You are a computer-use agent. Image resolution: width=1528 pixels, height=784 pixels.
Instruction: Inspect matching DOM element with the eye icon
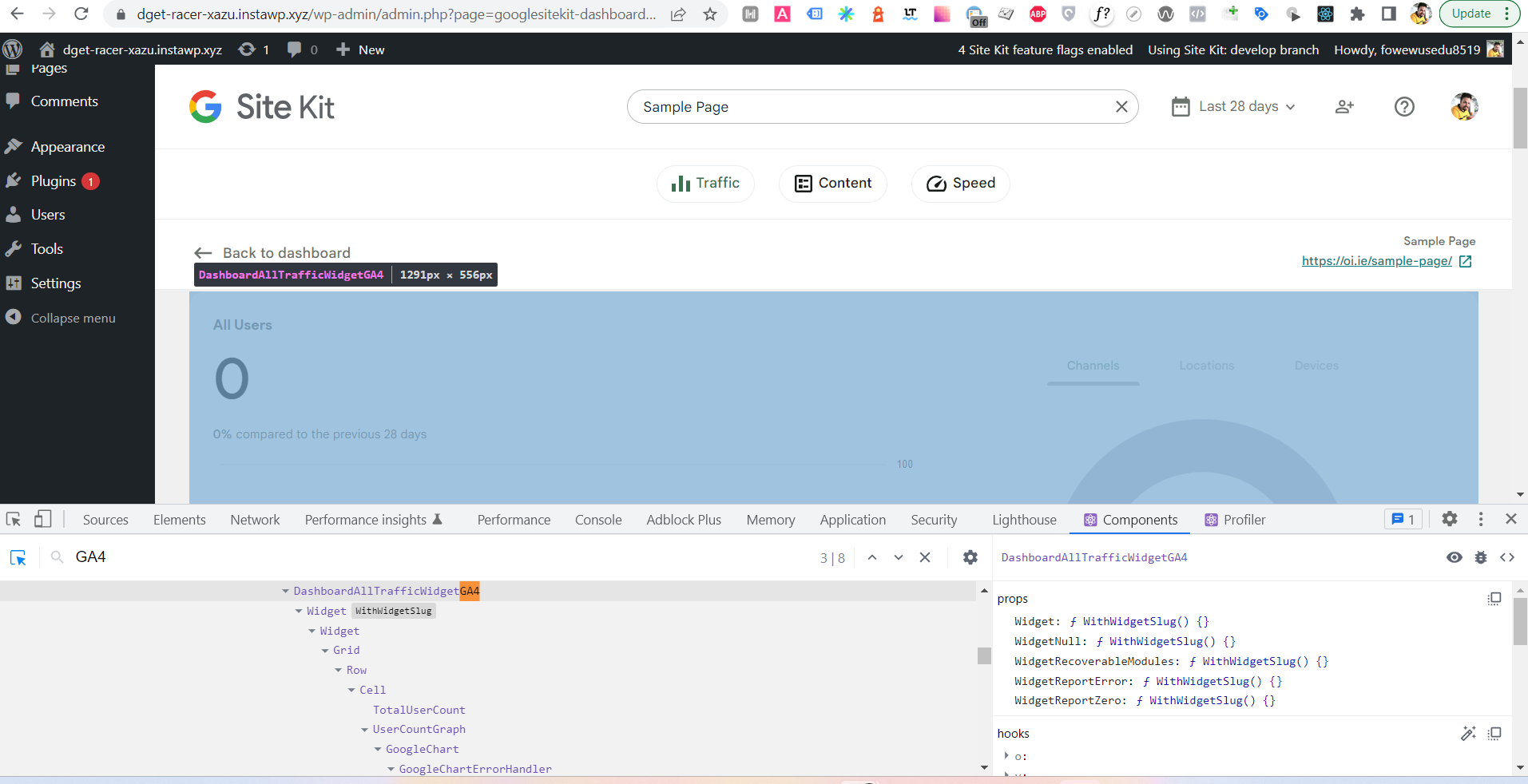1454,557
